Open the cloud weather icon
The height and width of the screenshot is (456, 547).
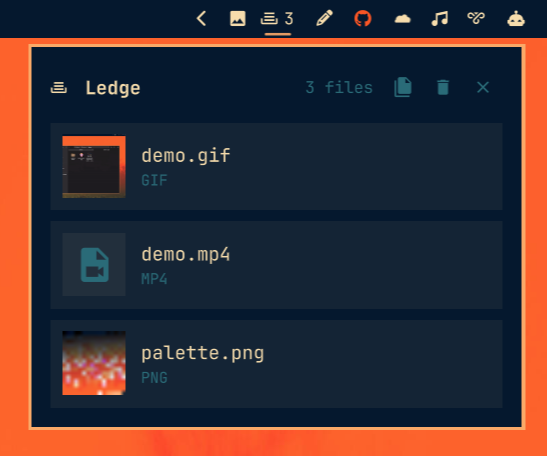click(403, 18)
